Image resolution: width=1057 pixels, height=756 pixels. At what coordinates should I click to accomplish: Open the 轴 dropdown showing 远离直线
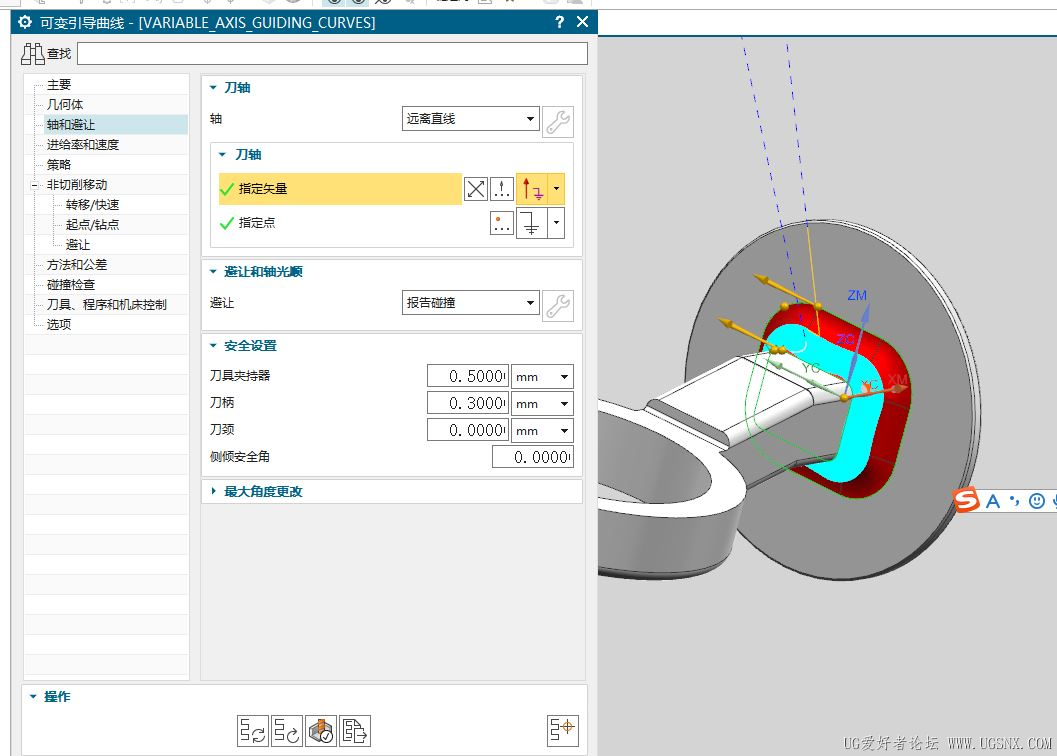coord(471,119)
